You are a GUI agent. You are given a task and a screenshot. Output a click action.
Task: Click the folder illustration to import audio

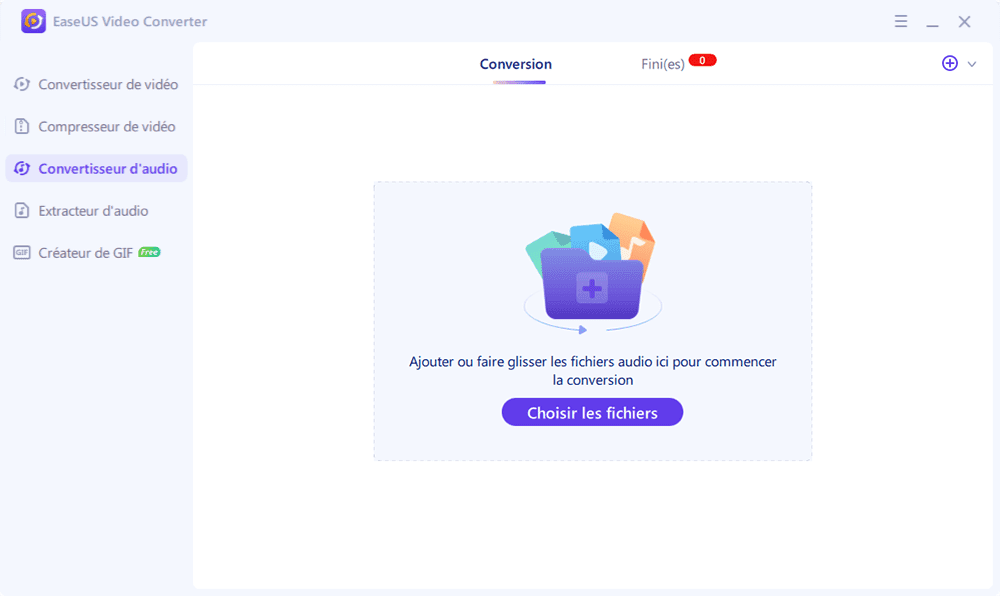pyautogui.click(x=592, y=272)
